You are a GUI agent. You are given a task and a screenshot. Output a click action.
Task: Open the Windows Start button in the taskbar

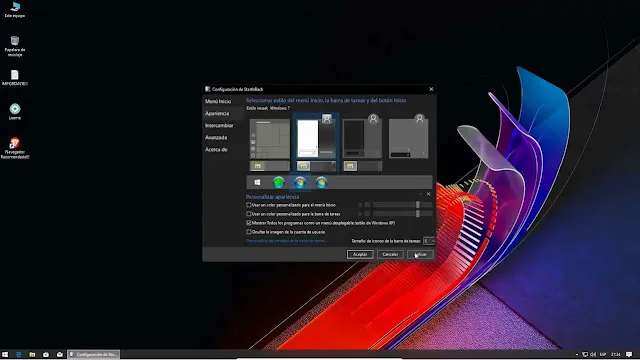[5, 354]
